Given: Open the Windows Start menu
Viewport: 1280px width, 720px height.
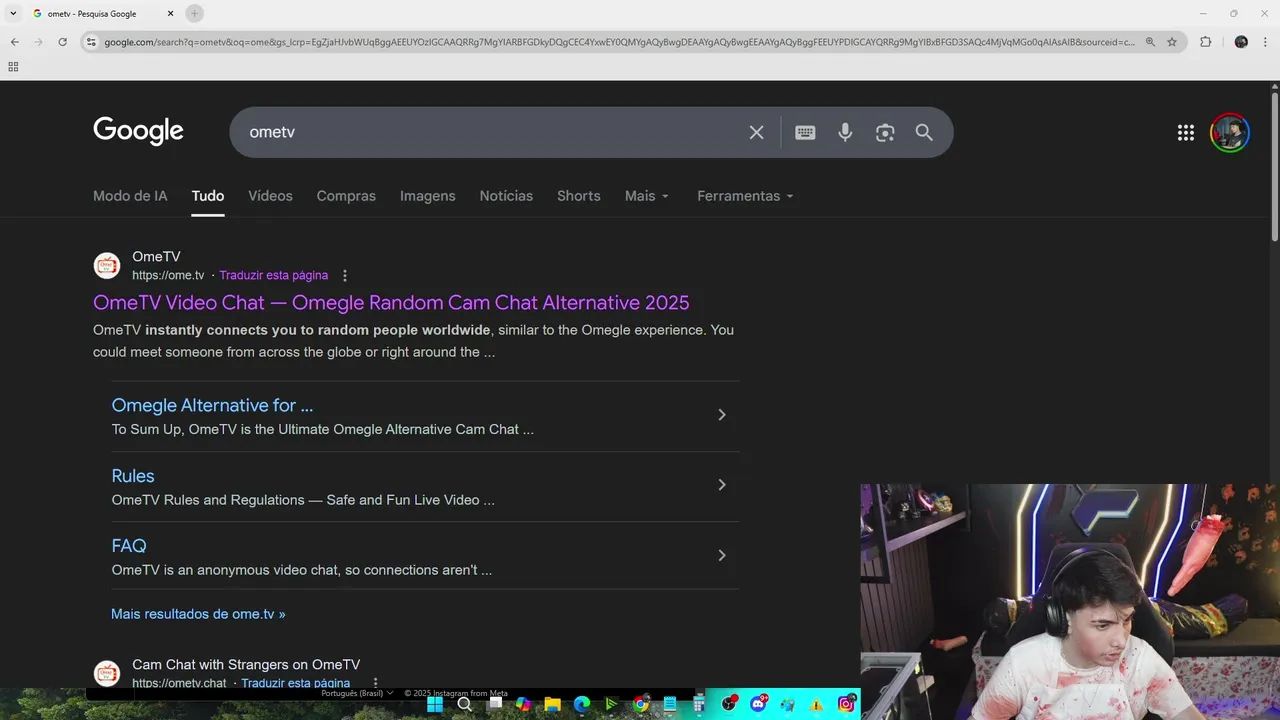Looking at the screenshot, I should click(435, 704).
